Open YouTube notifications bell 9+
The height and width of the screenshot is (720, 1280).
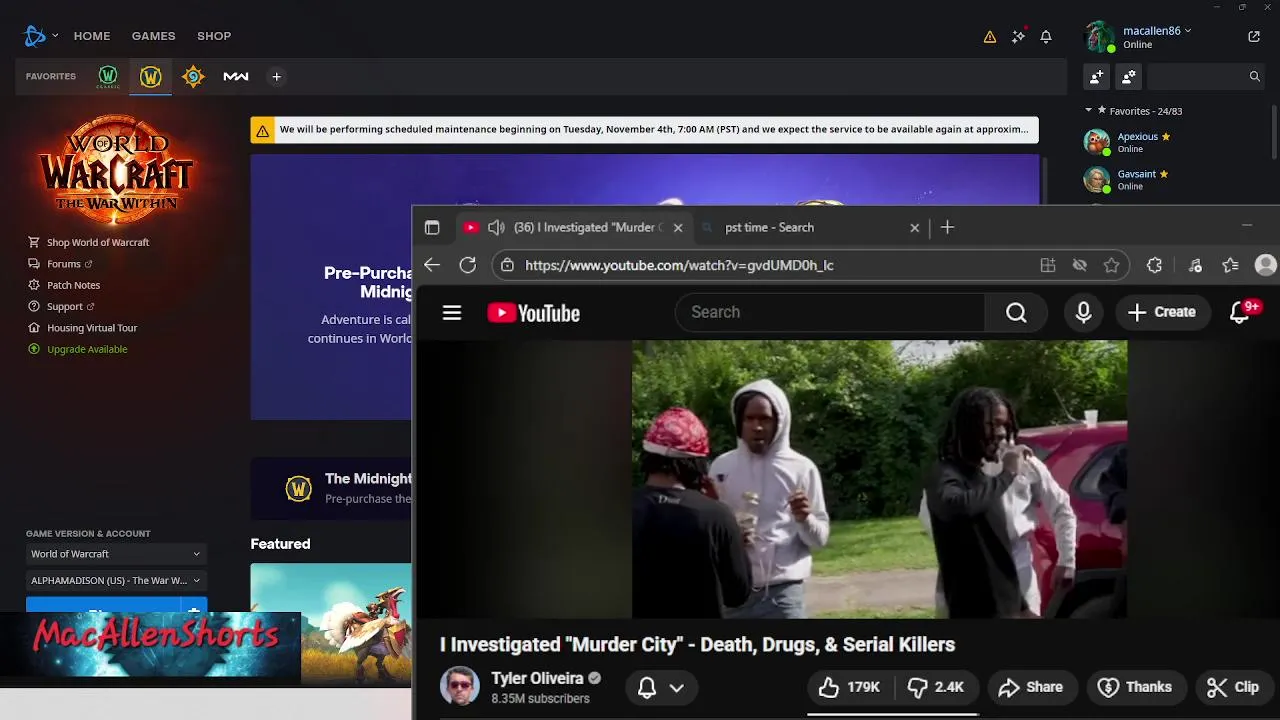1241,313
